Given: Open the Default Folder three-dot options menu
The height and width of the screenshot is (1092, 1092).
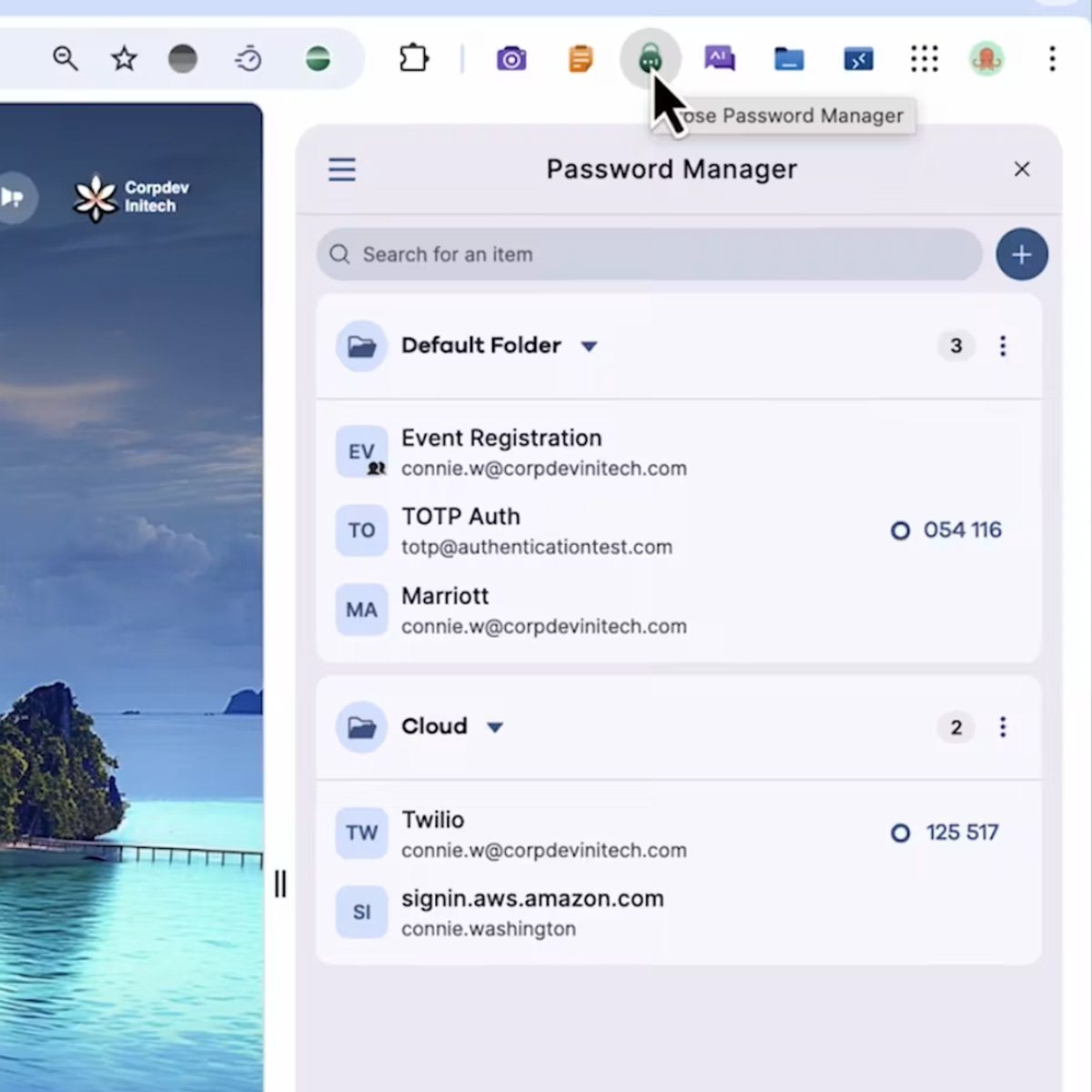Looking at the screenshot, I should (1003, 346).
